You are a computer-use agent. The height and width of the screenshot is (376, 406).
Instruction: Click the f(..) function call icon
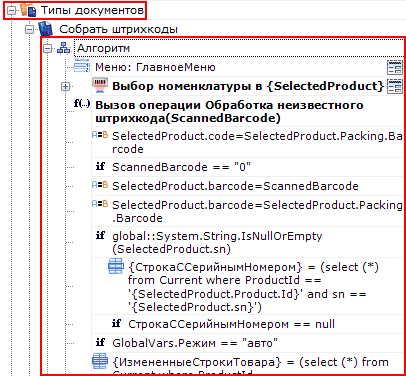pos(82,103)
